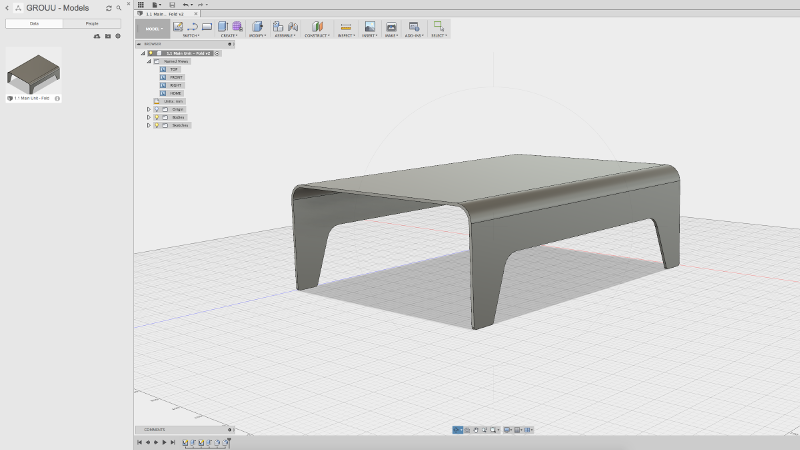Open the File menu icon
Viewport: 800px width, 450px height.
[156, 5]
